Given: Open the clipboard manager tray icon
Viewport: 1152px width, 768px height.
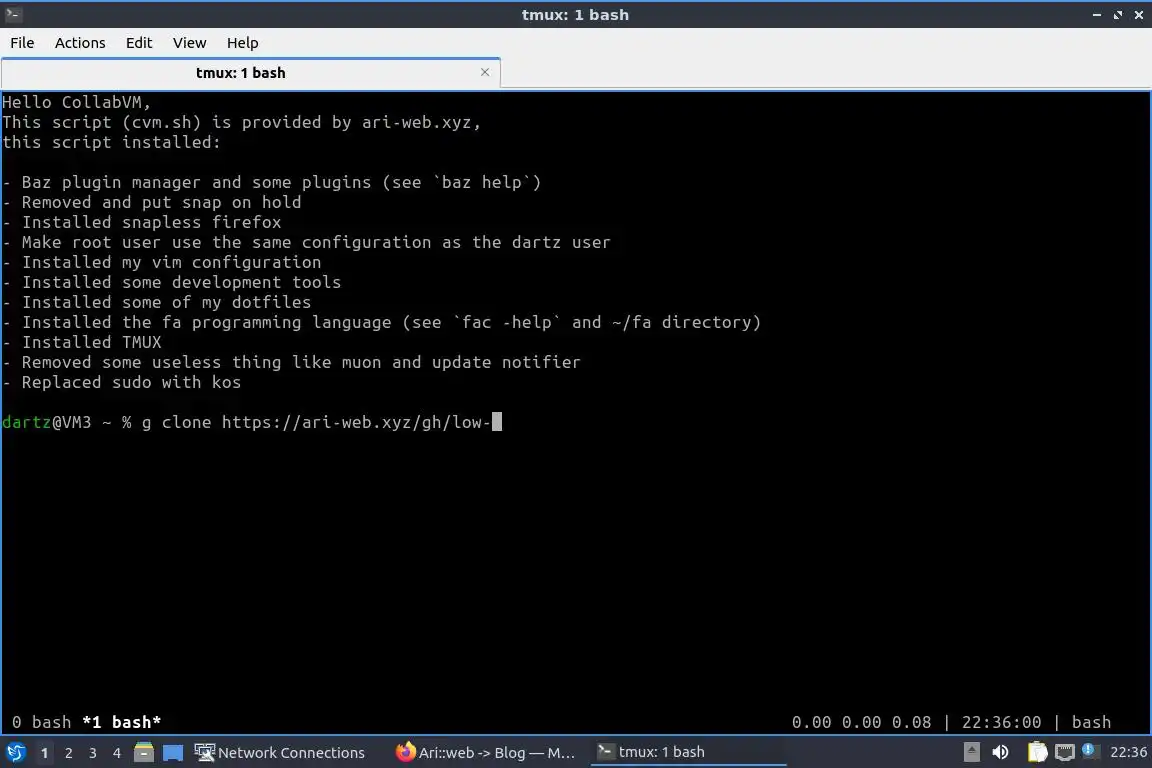Looking at the screenshot, I should (x=1037, y=752).
